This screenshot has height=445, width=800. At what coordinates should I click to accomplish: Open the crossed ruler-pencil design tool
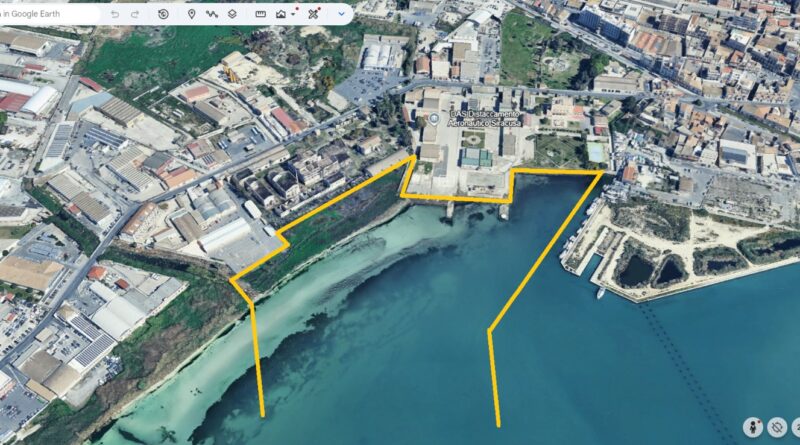pos(313,14)
